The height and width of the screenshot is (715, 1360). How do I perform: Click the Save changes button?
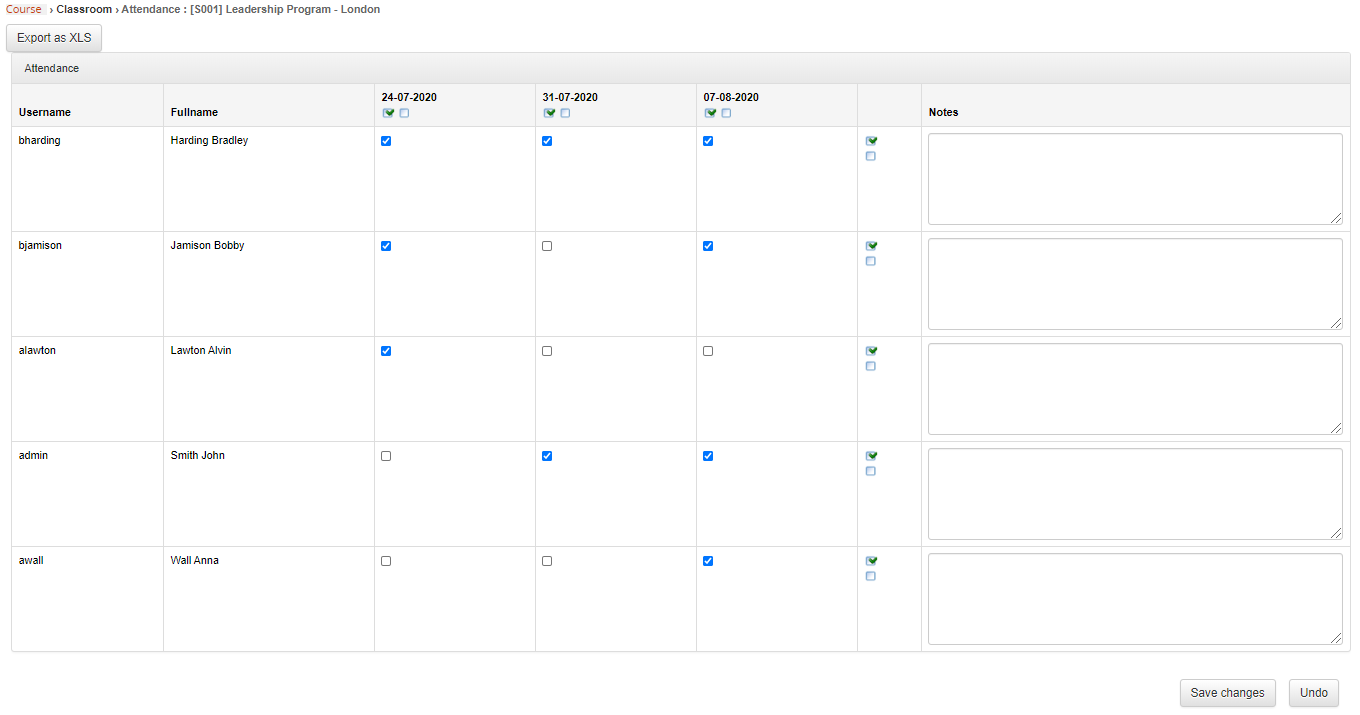1227,692
